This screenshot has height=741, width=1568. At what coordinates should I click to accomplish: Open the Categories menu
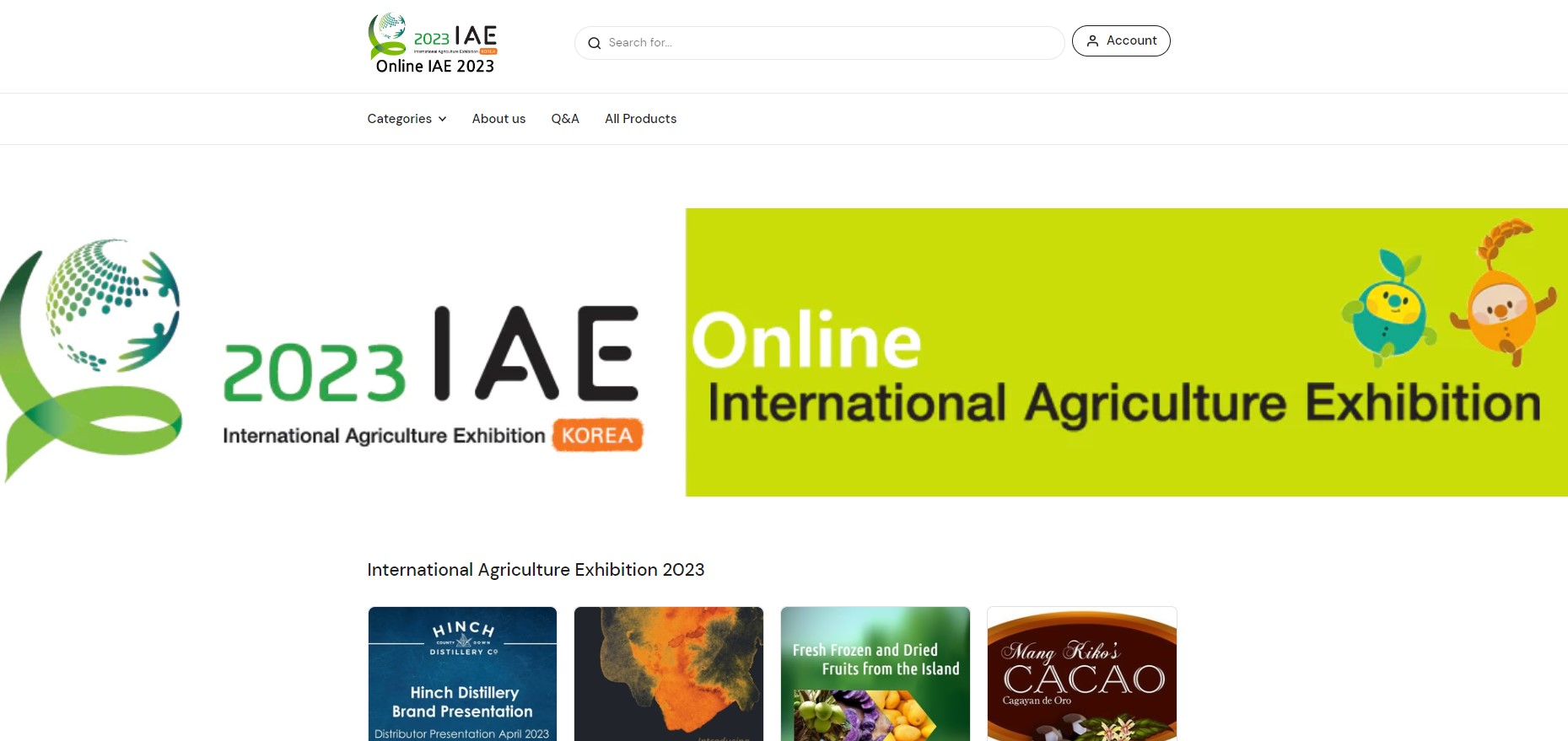pos(399,119)
